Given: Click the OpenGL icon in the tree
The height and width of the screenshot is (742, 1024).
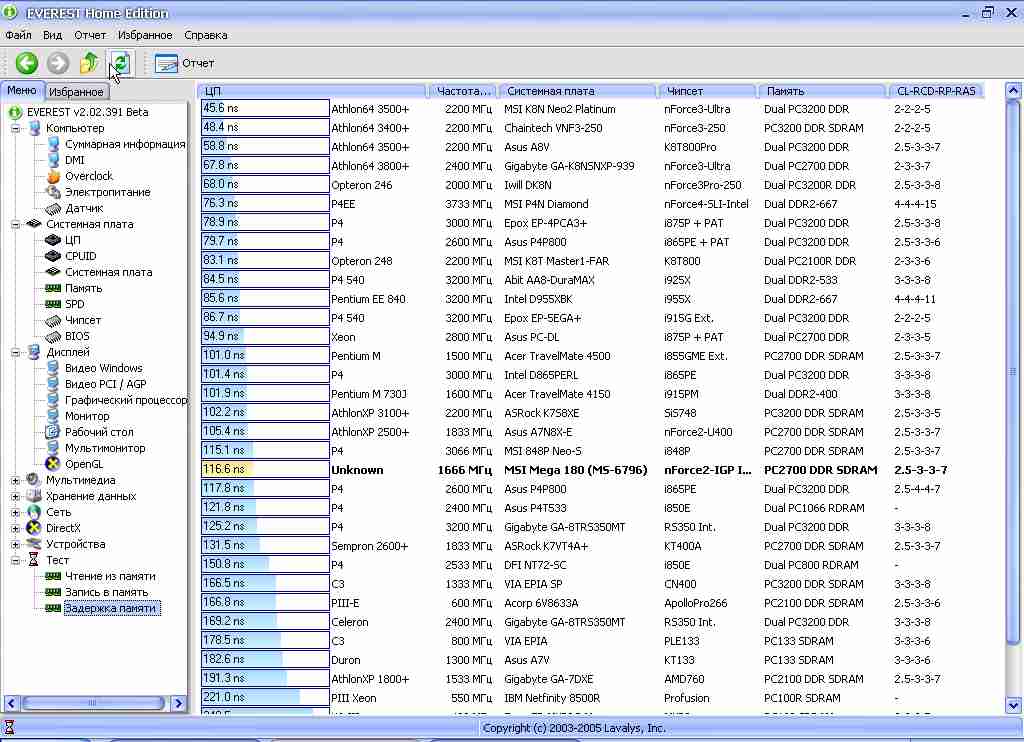Looking at the screenshot, I should pos(53,464).
